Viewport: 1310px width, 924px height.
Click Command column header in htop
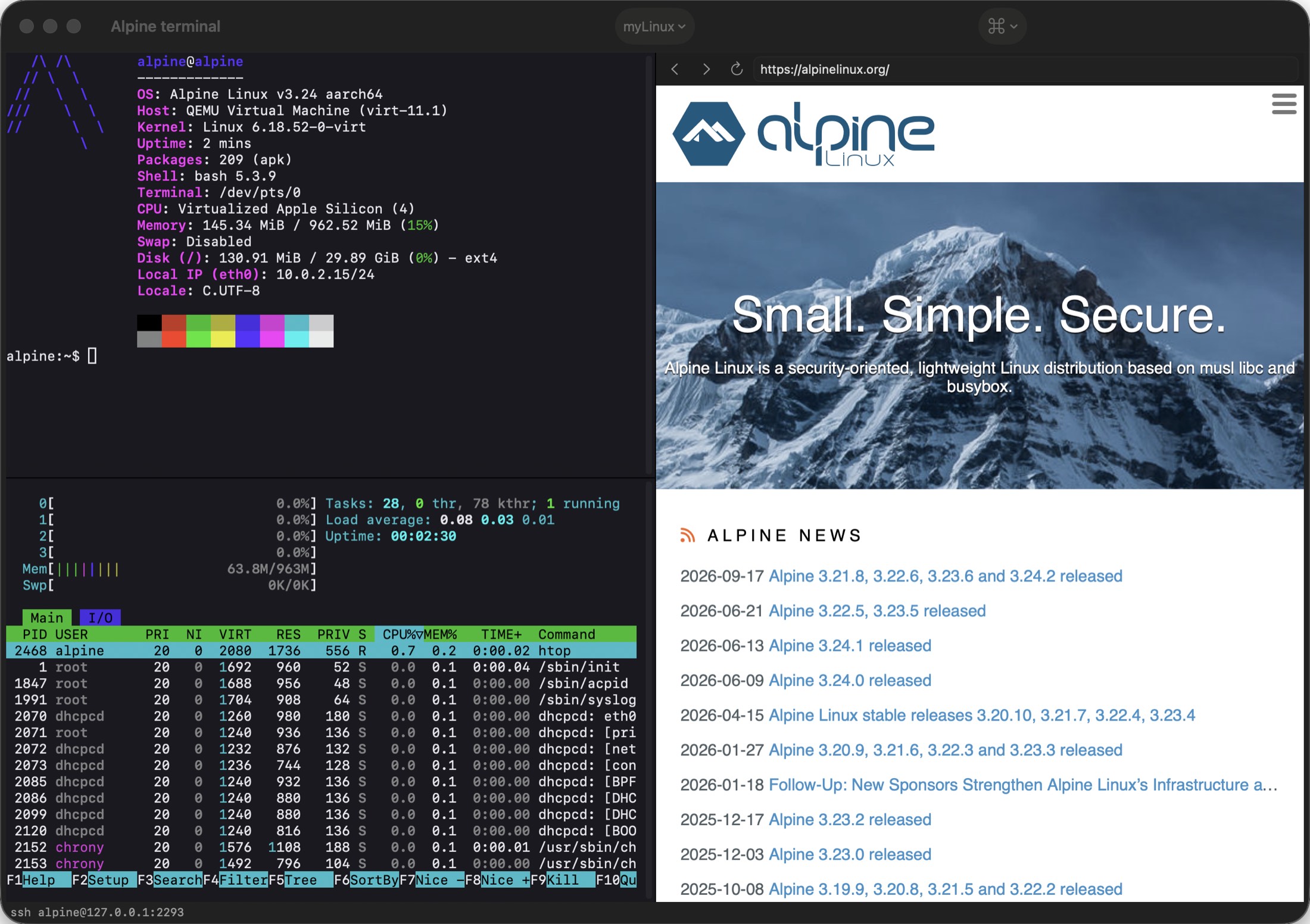tap(566, 634)
